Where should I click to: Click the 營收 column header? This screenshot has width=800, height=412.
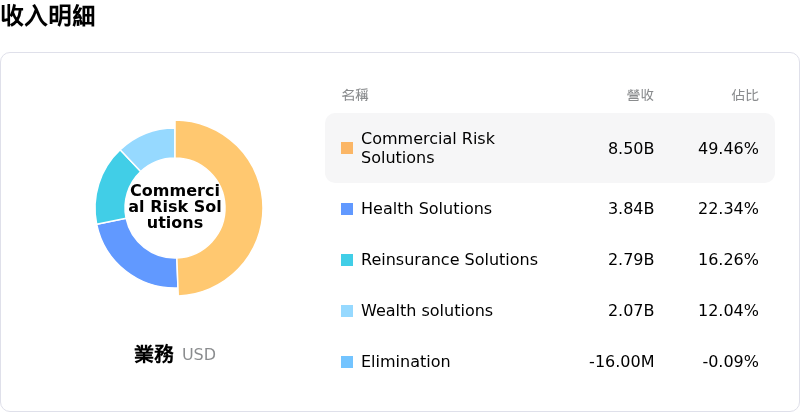640,95
